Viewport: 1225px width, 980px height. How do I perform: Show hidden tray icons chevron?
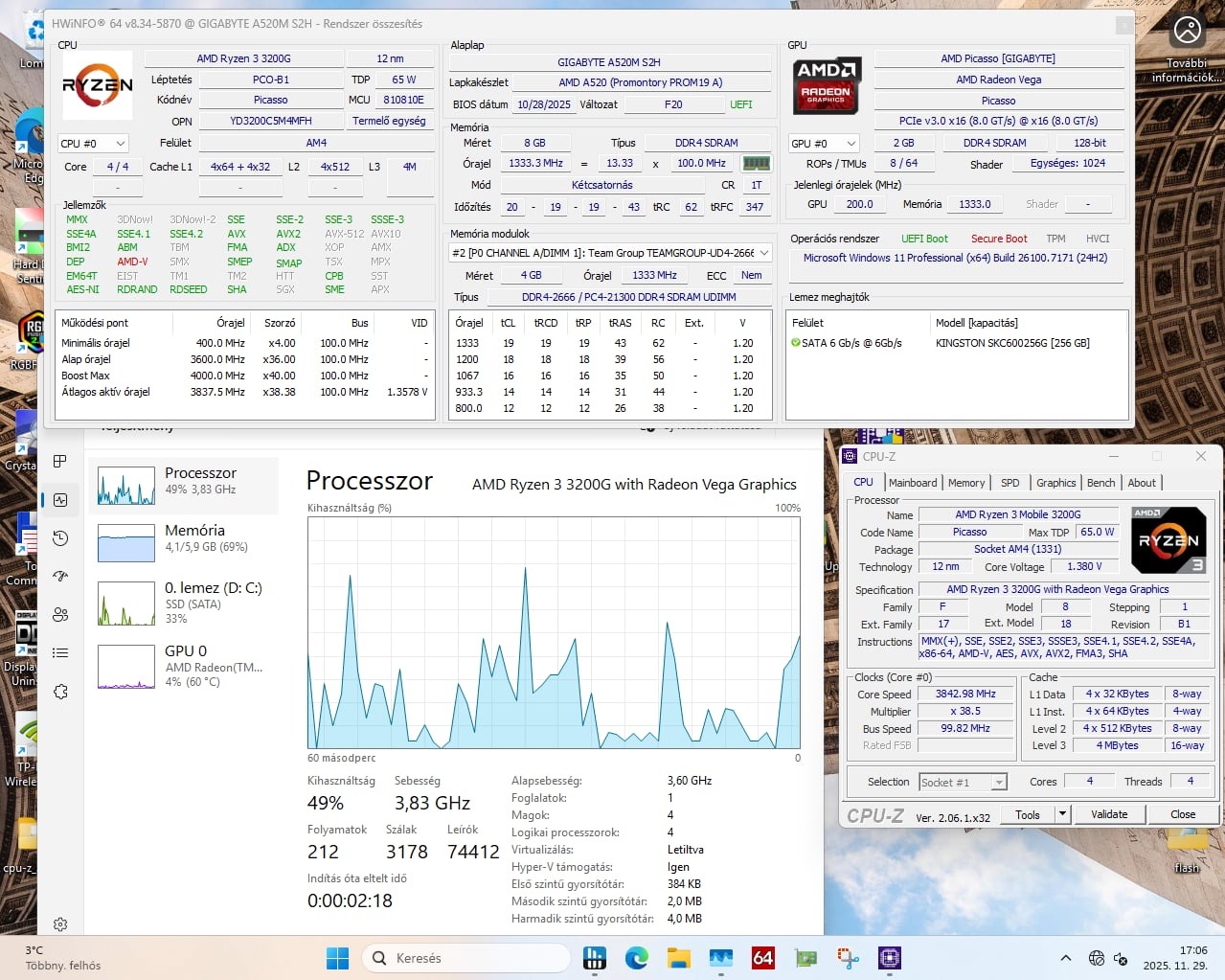point(1065,958)
